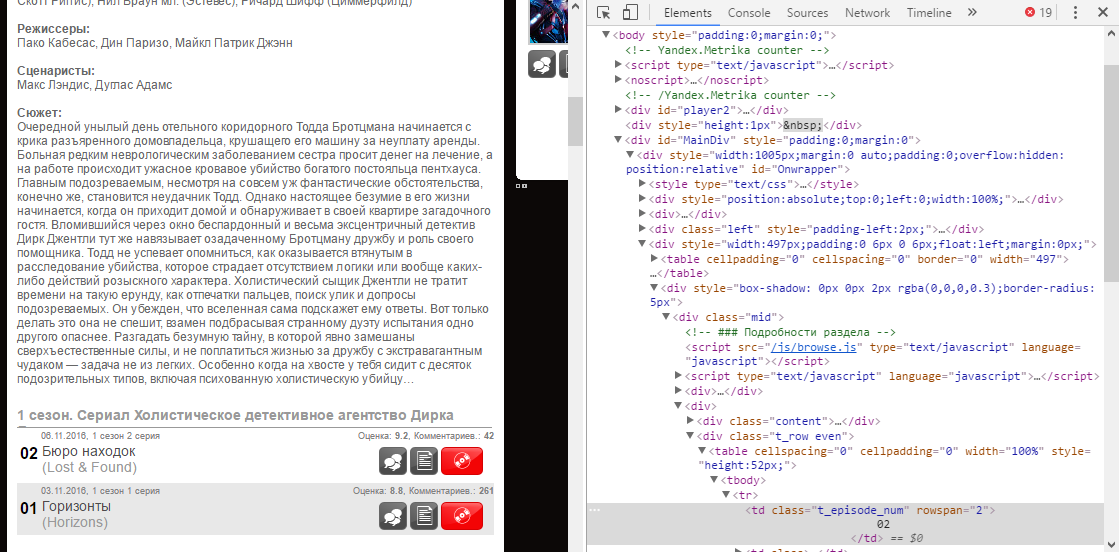Click English title (Horizons)
This screenshot has width=1119, height=552.
click(74, 523)
